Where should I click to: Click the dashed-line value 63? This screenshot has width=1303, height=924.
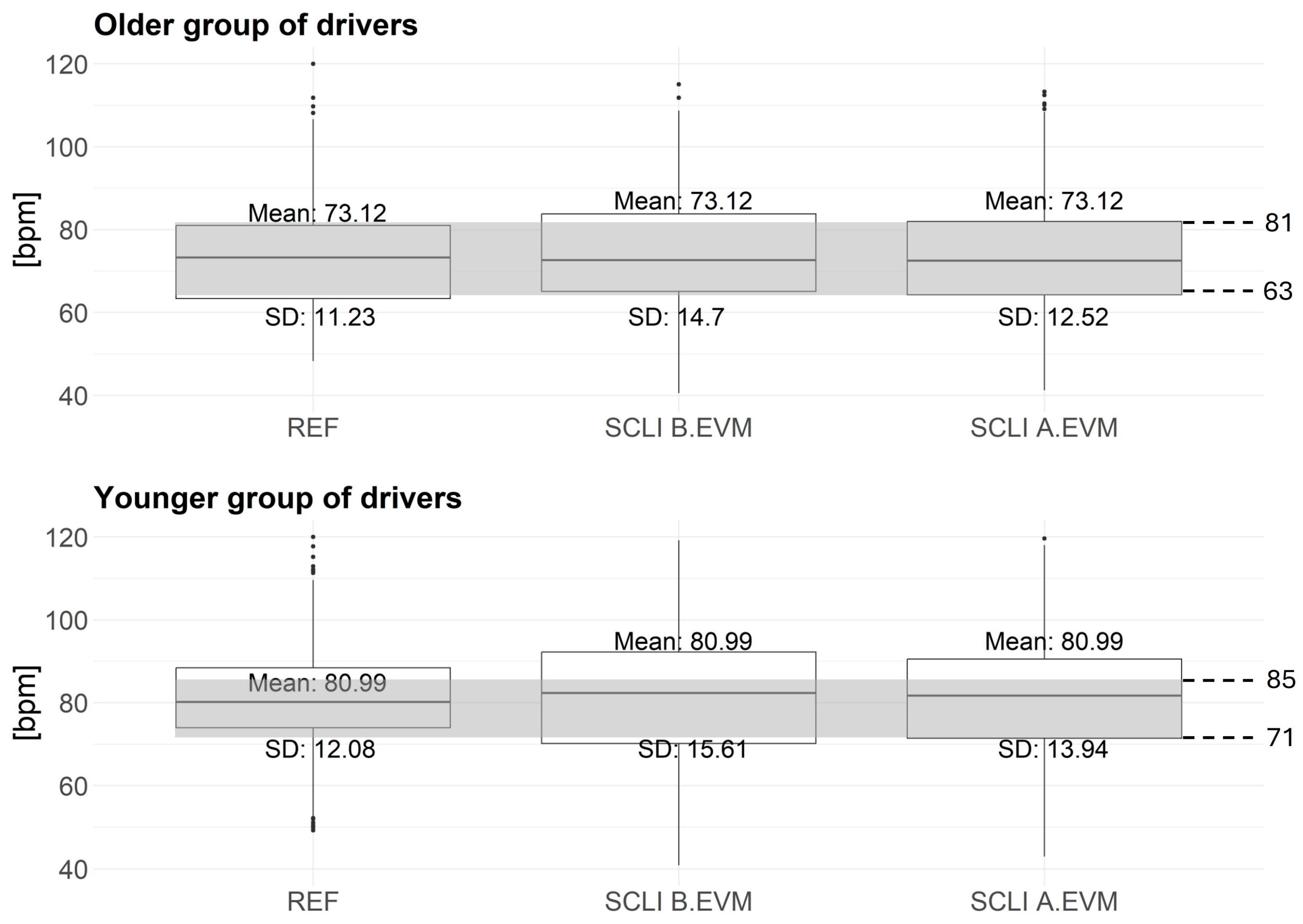1278,291
